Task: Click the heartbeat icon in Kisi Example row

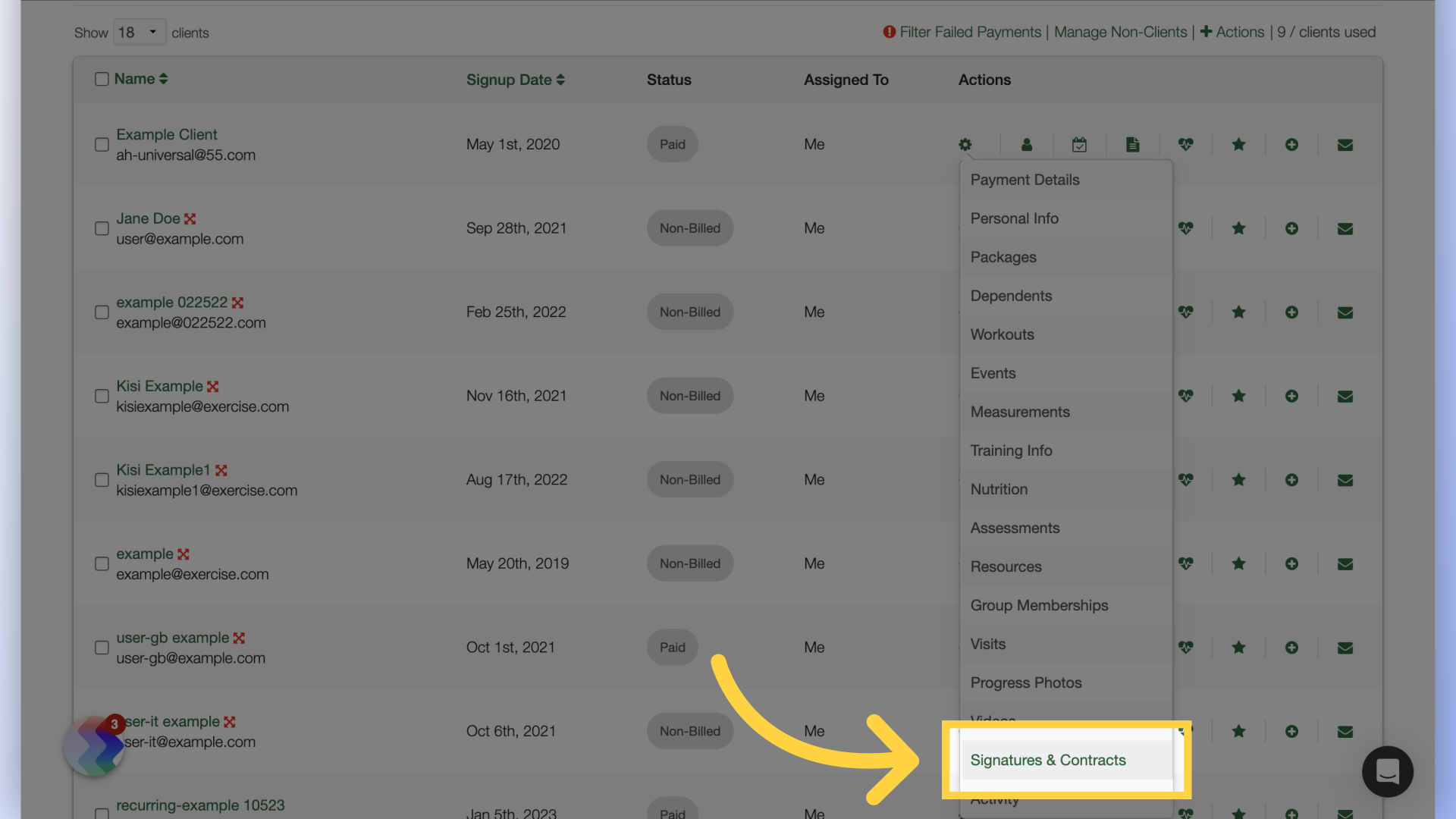Action: coord(1185,396)
